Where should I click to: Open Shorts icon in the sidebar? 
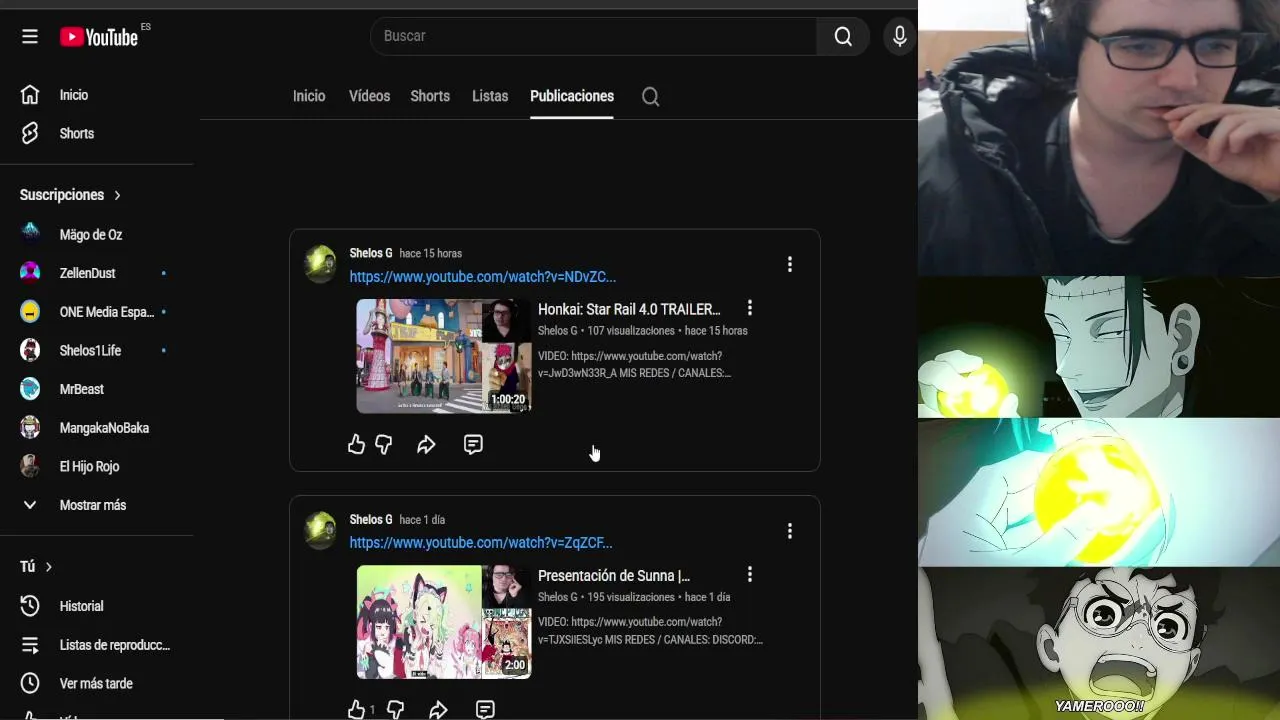click(30, 133)
